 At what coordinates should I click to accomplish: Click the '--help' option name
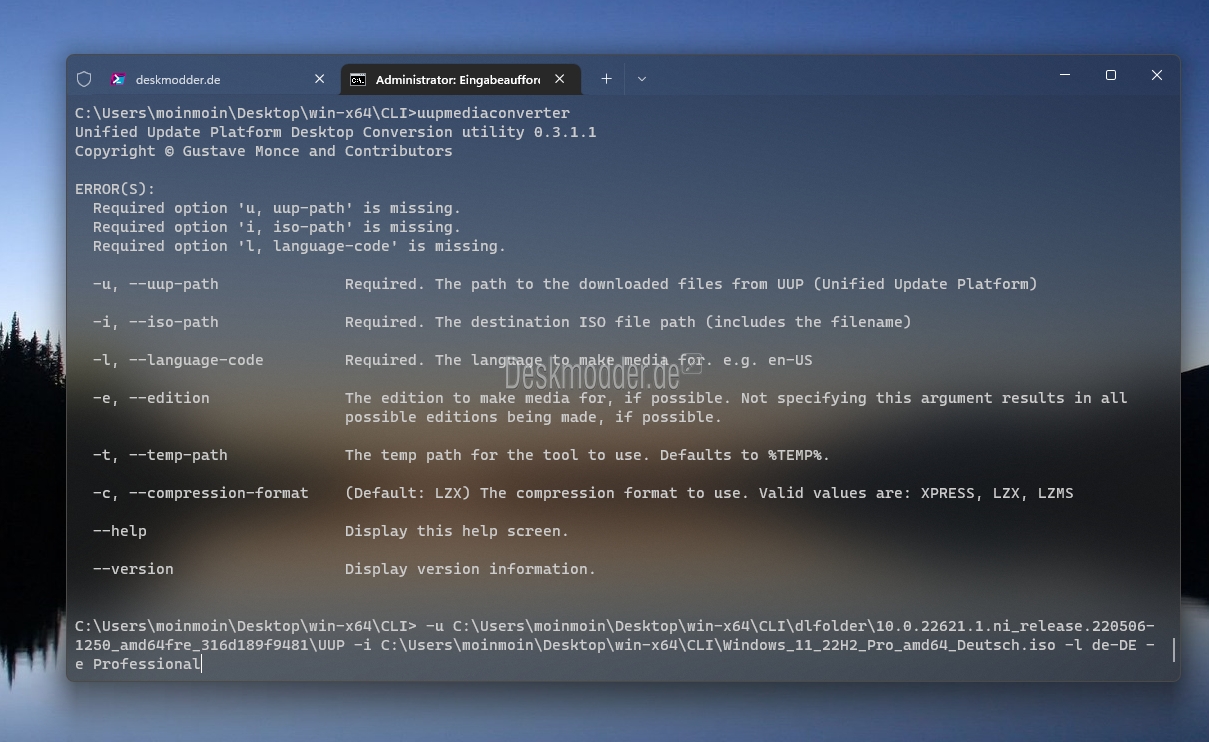120,531
